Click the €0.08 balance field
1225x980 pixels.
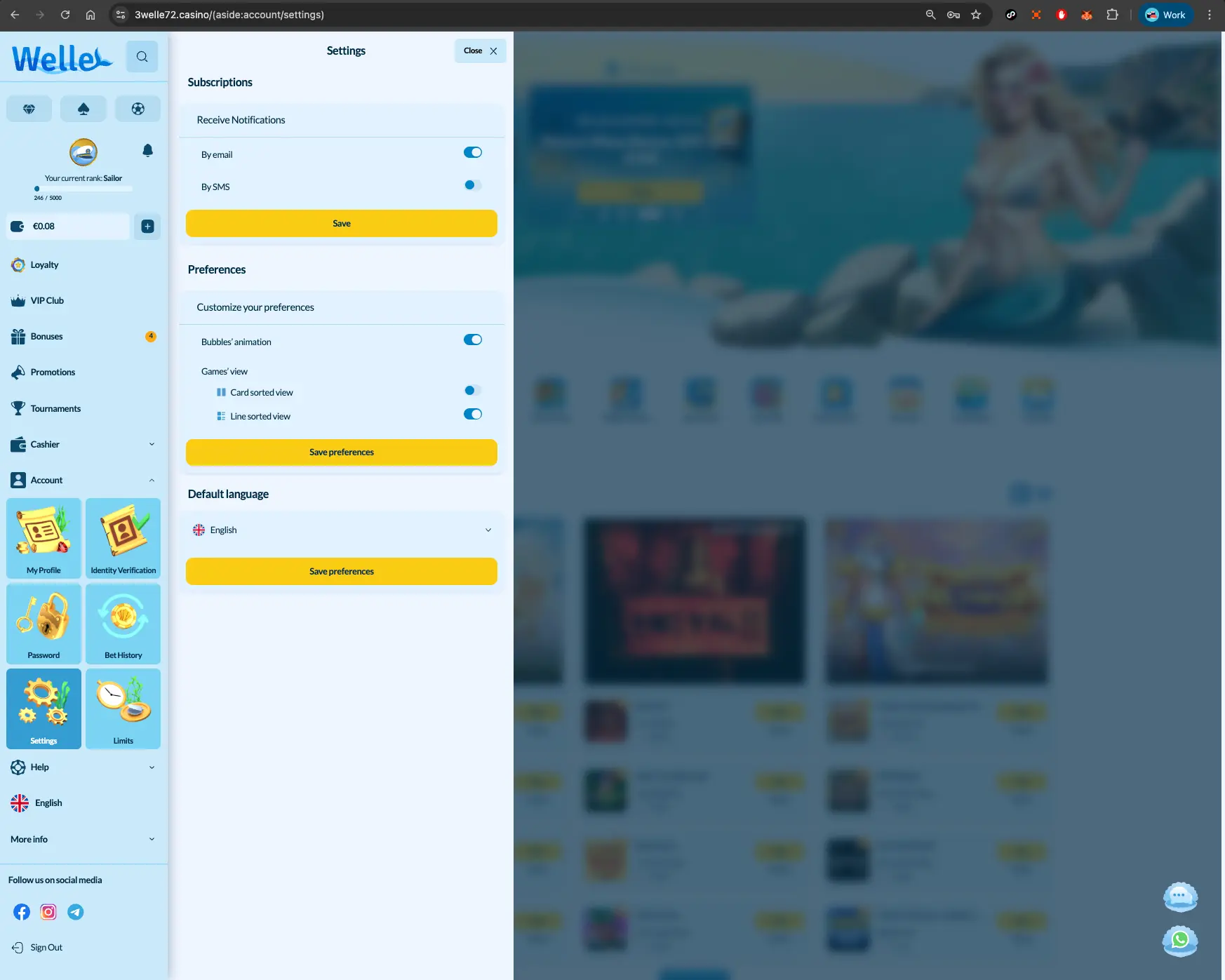click(x=68, y=226)
